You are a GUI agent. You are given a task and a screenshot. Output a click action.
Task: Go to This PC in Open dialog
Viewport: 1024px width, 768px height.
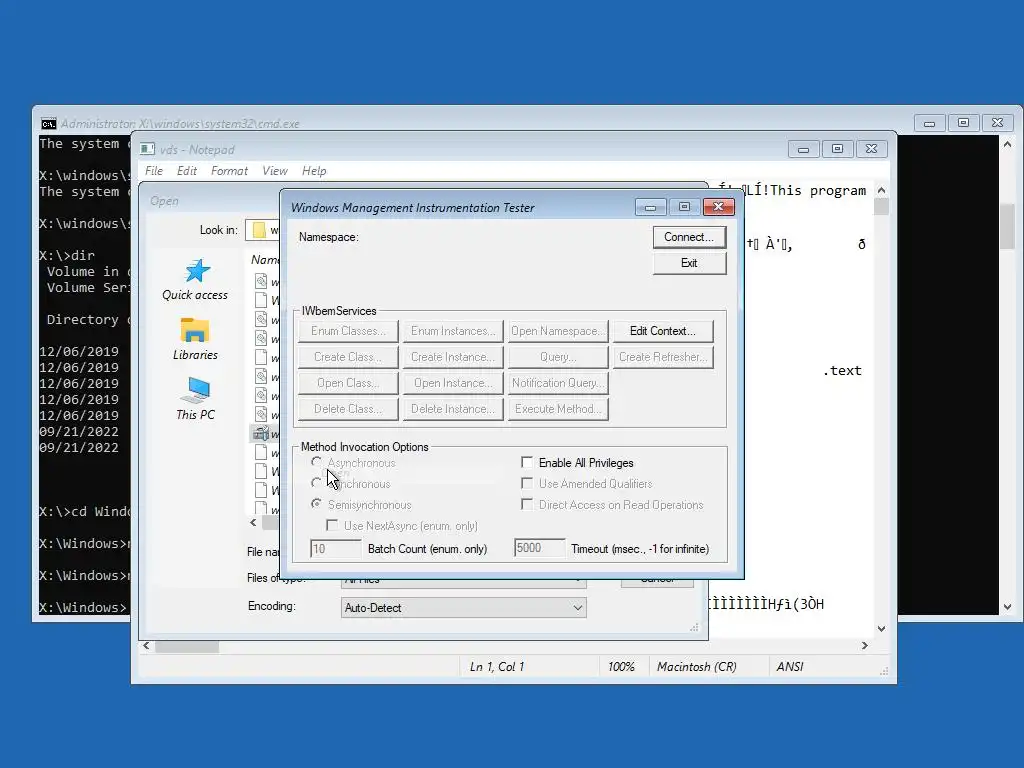pyautogui.click(x=195, y=398)
